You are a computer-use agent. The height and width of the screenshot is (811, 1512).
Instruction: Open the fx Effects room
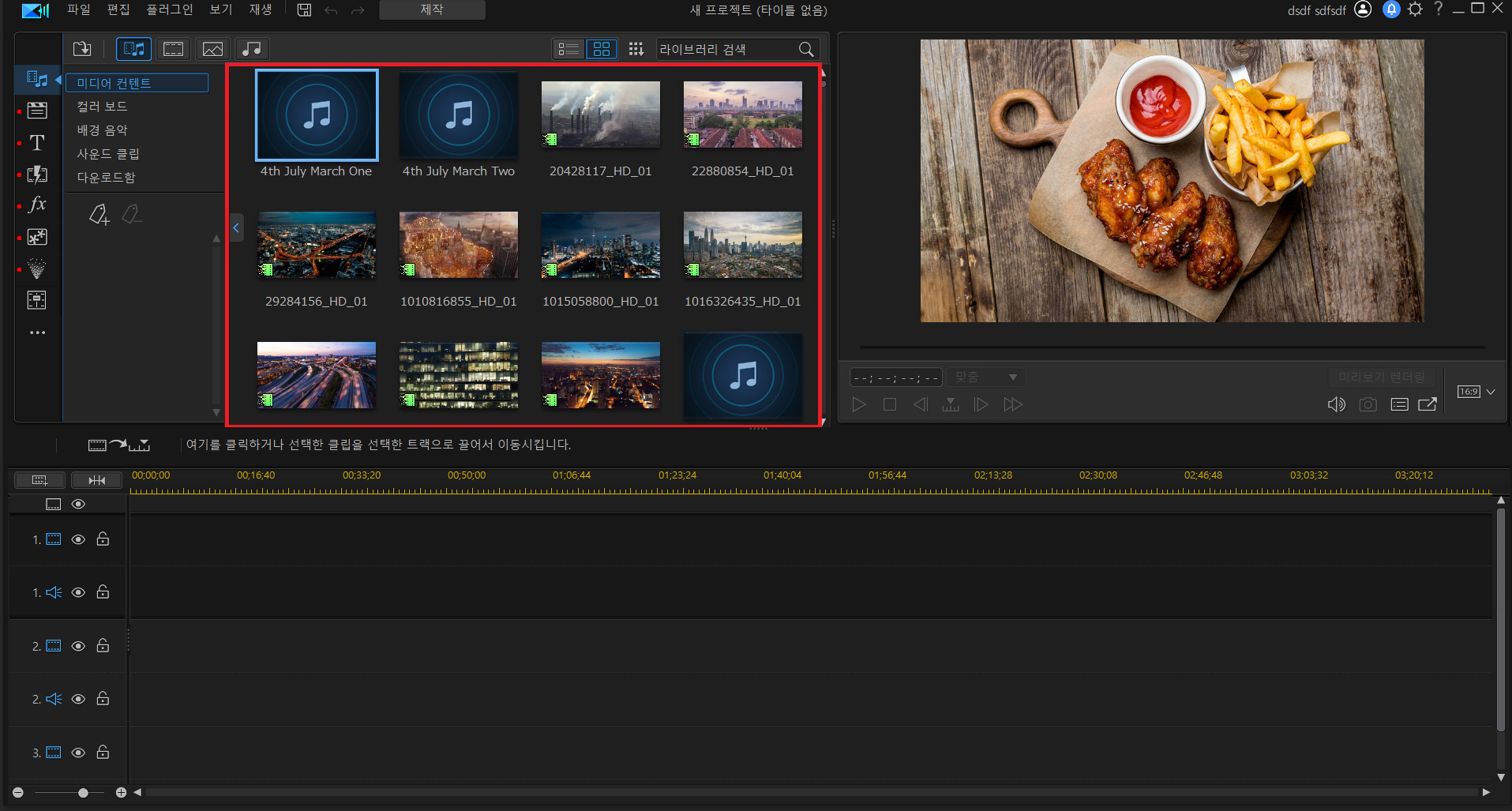tap(37, 205)
